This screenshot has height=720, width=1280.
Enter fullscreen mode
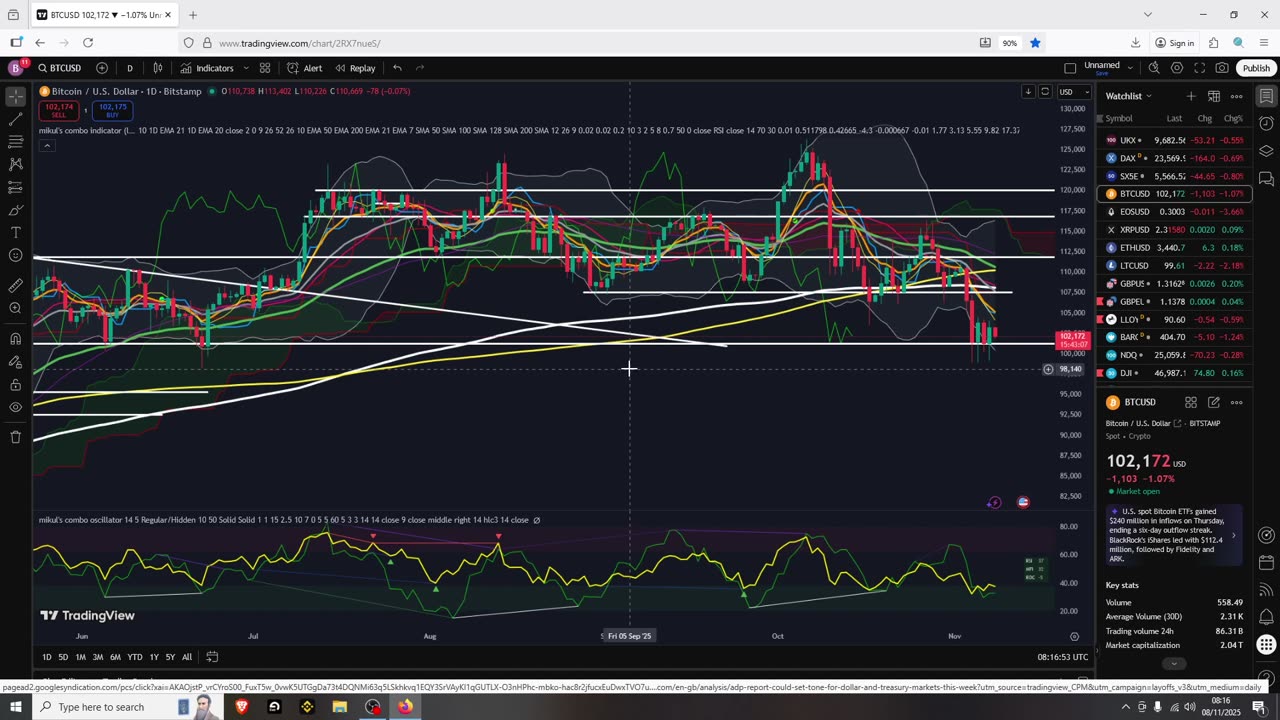pos(1199,68)
